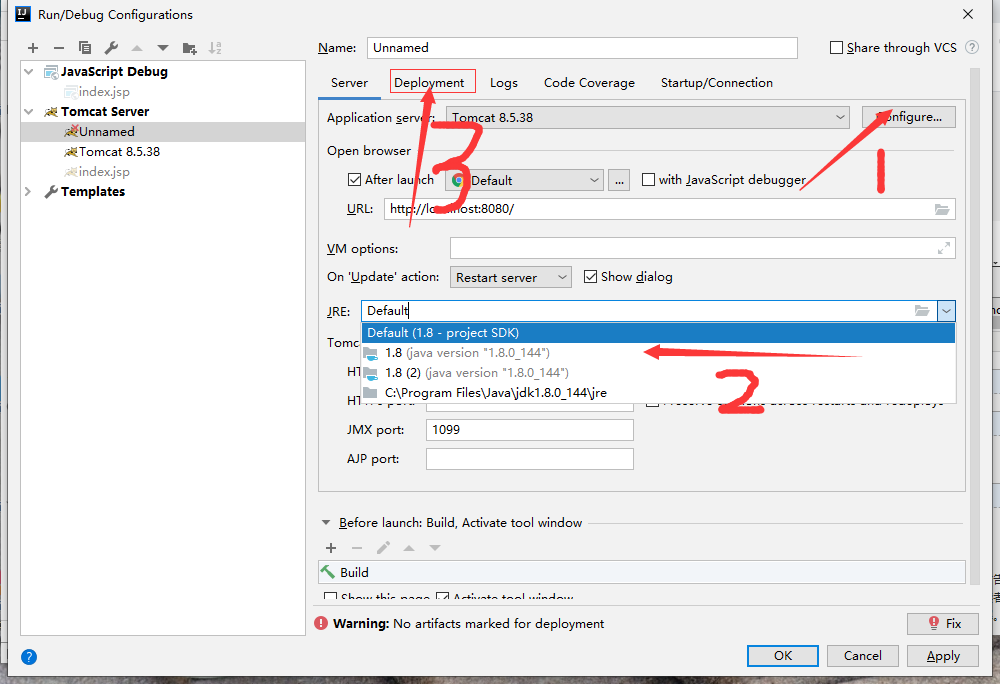Enable with JavaScript debugger checkbox
1000x684 pixels.
pyautogui.click(x=648, y=180)
